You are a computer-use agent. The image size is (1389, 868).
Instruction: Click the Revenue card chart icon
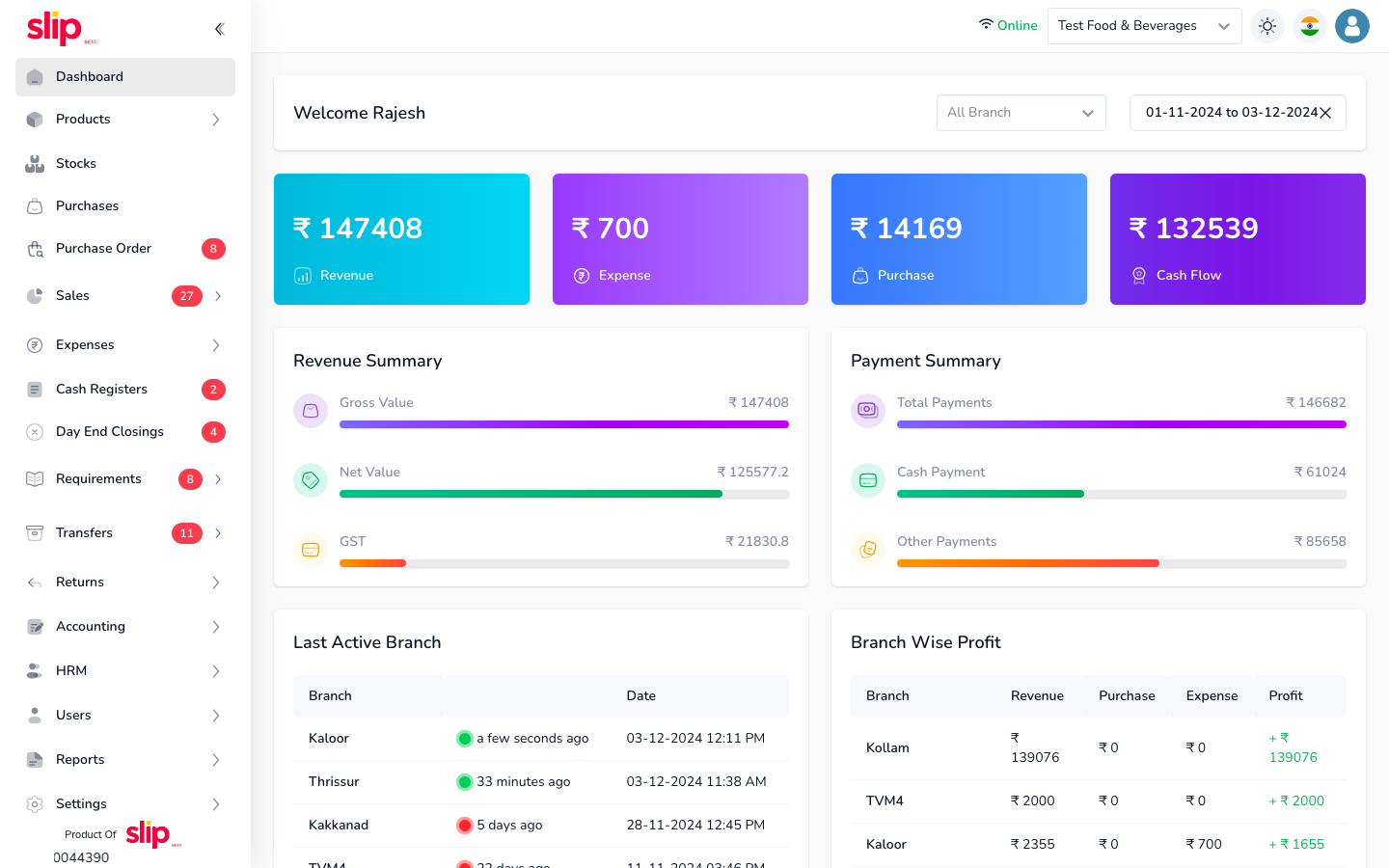coord(303,276)
